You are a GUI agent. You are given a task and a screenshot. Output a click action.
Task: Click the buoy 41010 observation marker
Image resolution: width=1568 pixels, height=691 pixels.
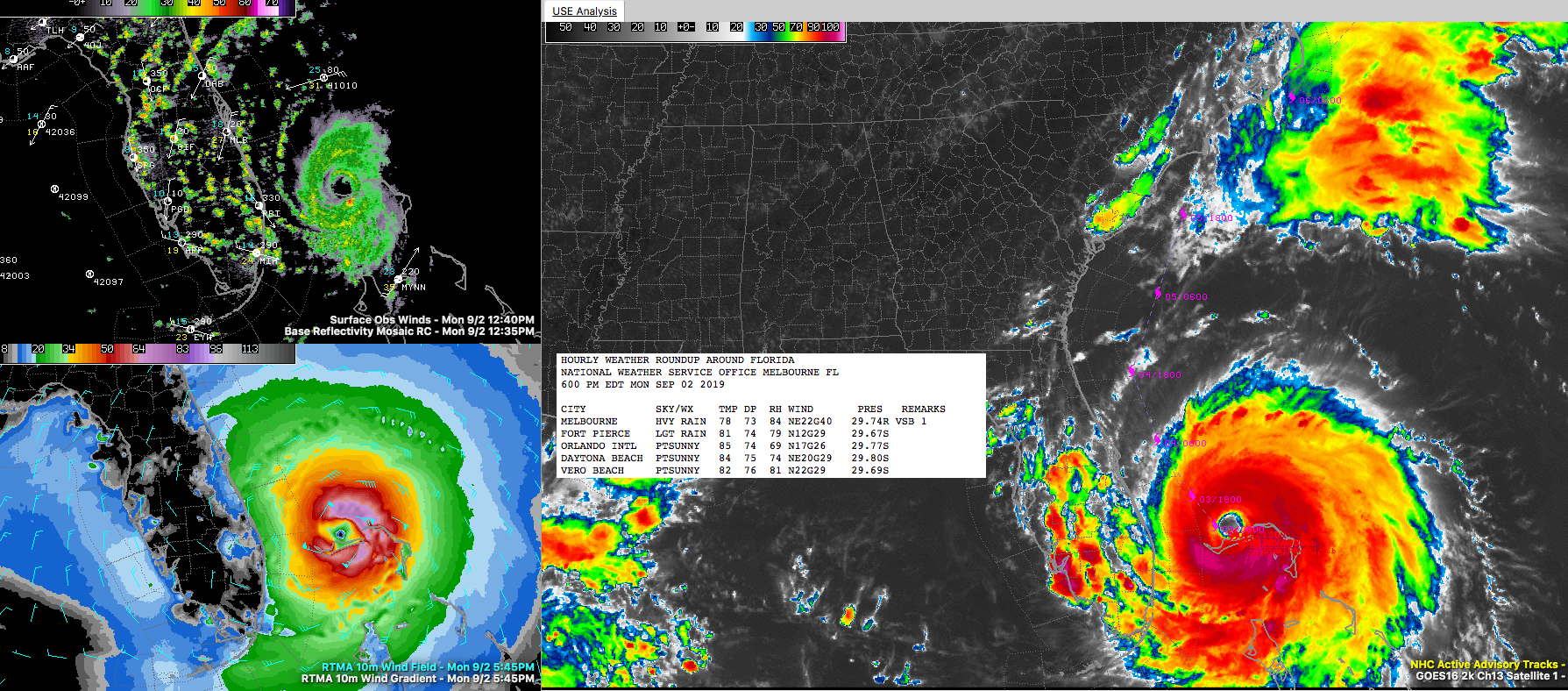pyautogui.click(x=323, y=78)
